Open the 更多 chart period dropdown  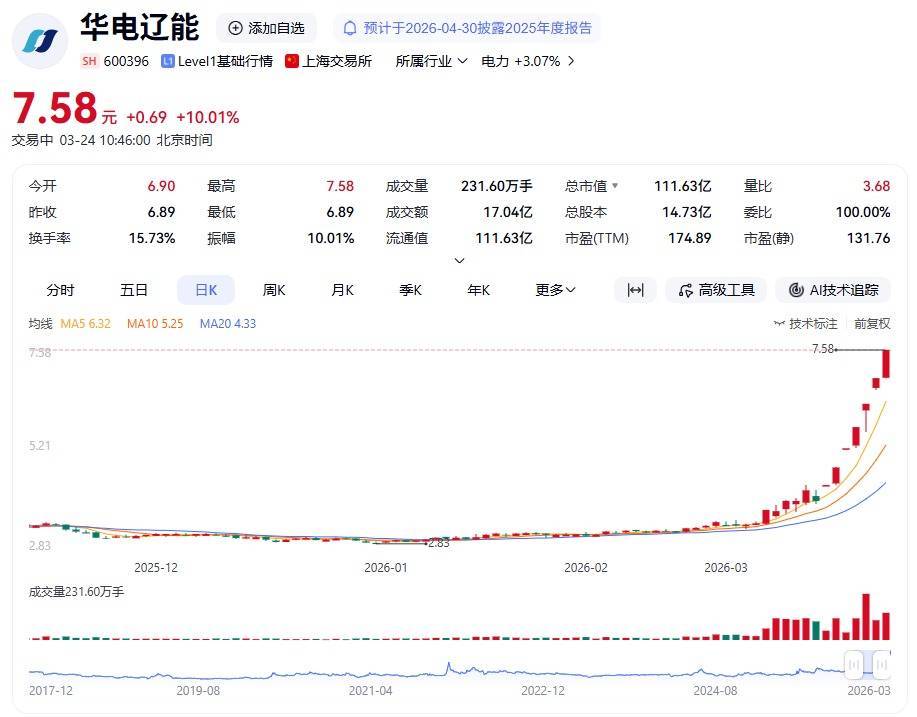point(555,290)
